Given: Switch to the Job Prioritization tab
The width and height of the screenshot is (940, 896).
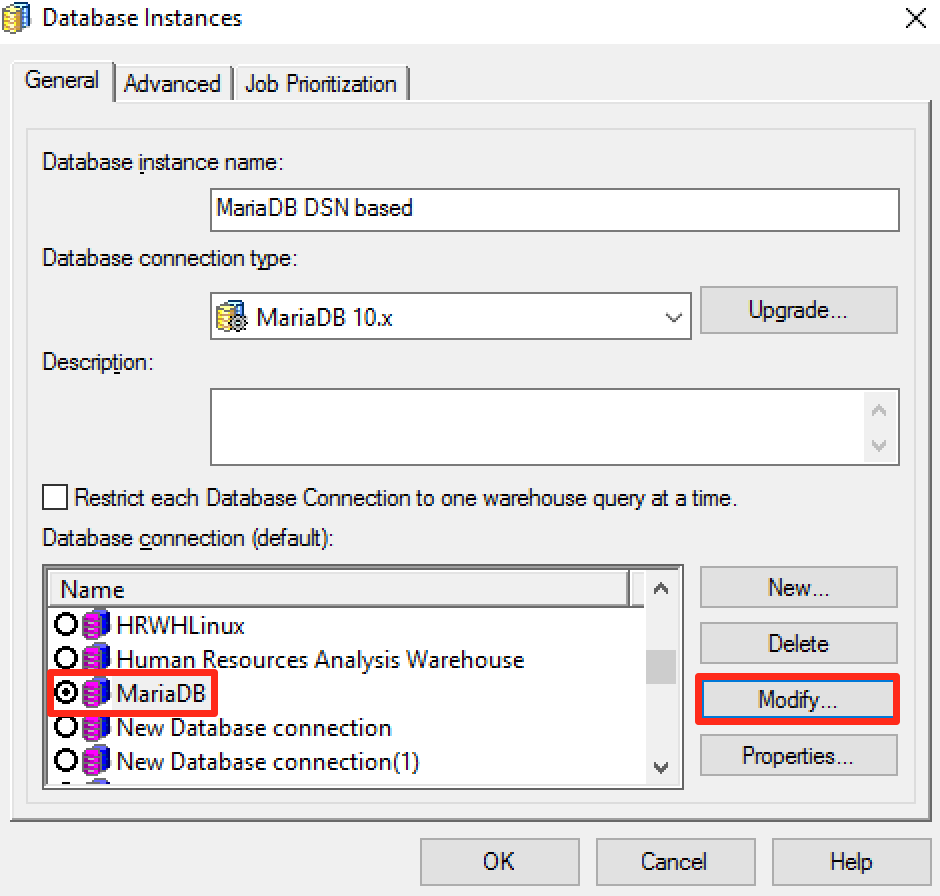Looking at the screenshot, I should (321, 84).
